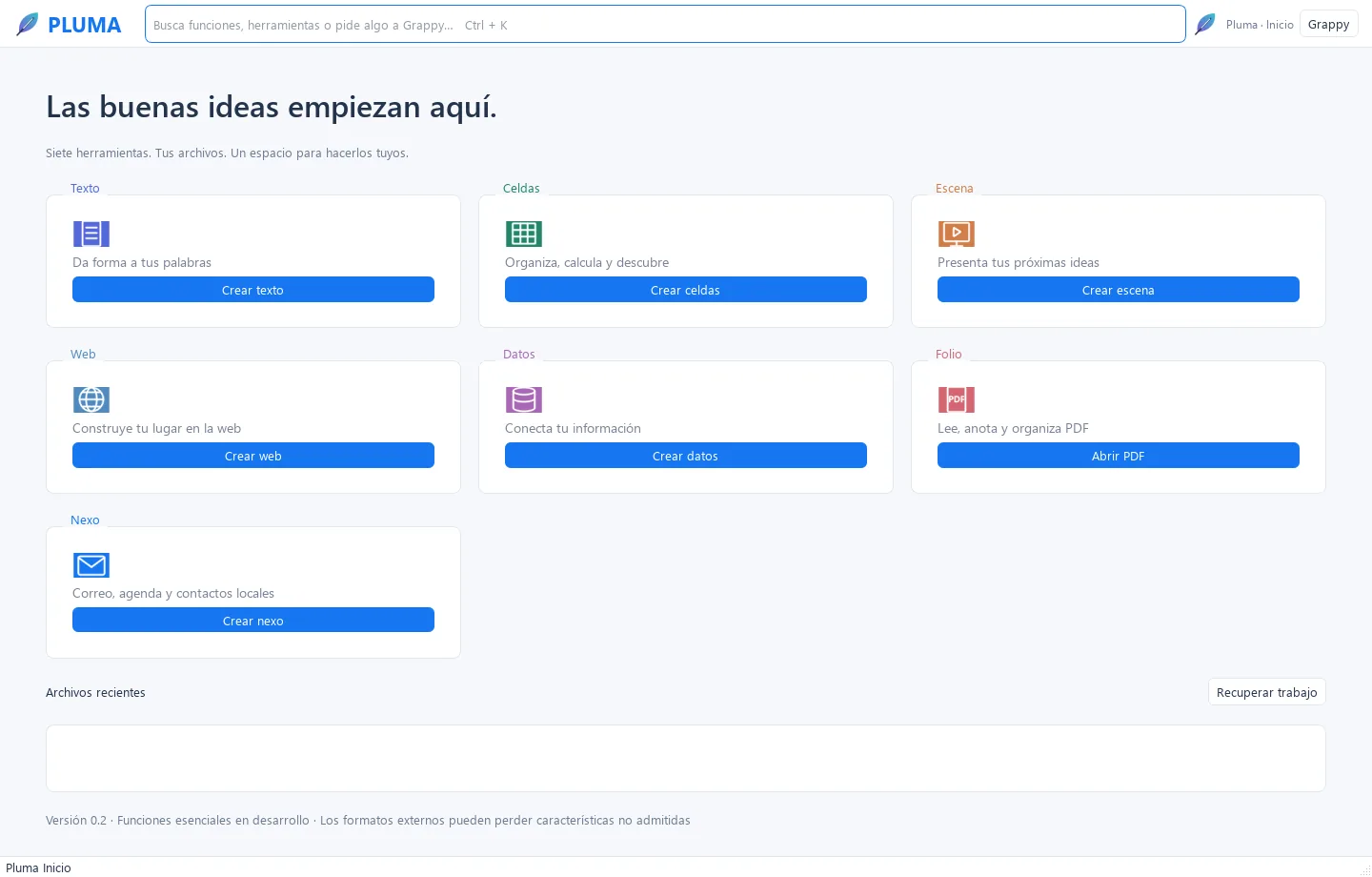Click 'Conecta tu información' text
Viewport: 1372px width, 877px height.
pyautogui.click(x=573, y=428)
